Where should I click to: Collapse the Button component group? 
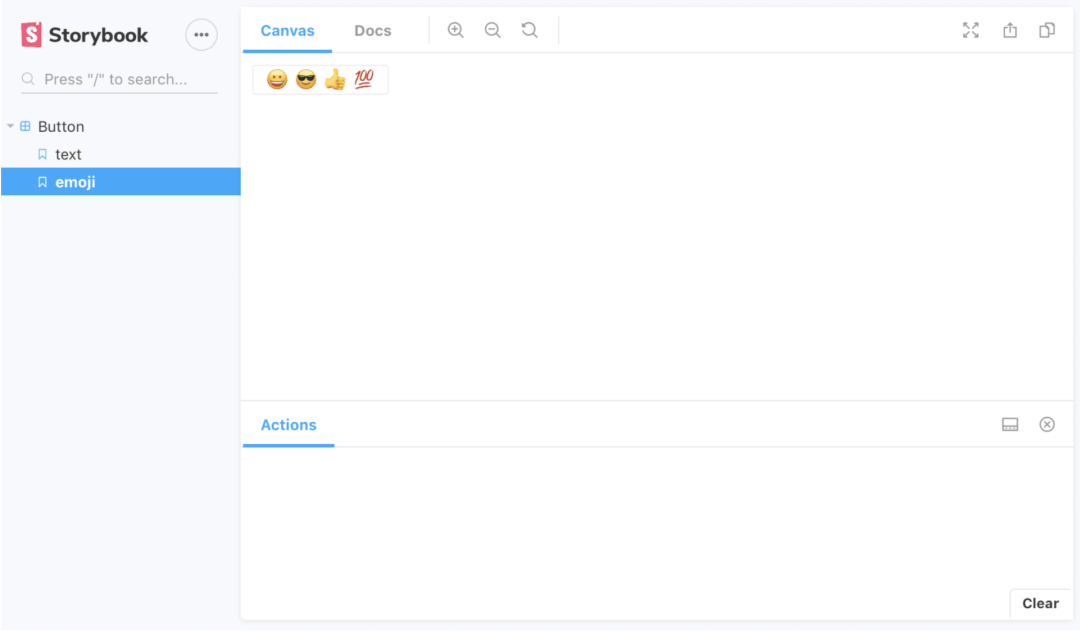point(10,126)
